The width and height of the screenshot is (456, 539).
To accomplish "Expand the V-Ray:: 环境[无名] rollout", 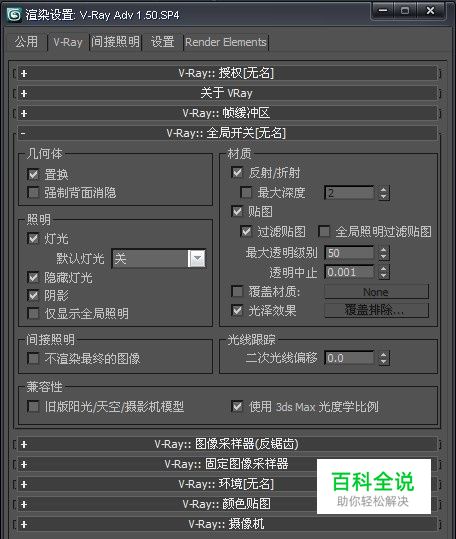I will [226, 484].
